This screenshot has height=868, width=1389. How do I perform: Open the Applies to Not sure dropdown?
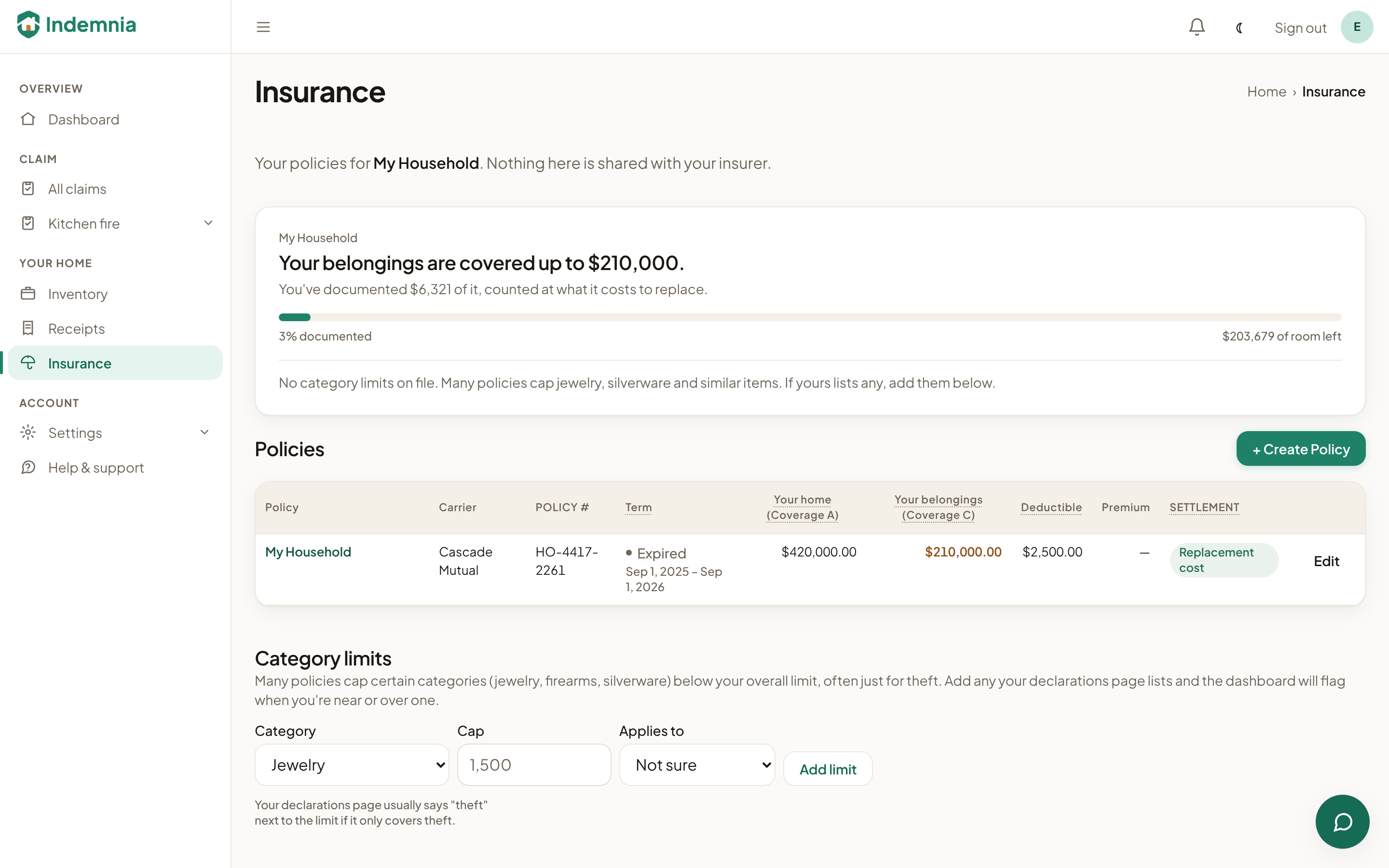click(697, 765)
